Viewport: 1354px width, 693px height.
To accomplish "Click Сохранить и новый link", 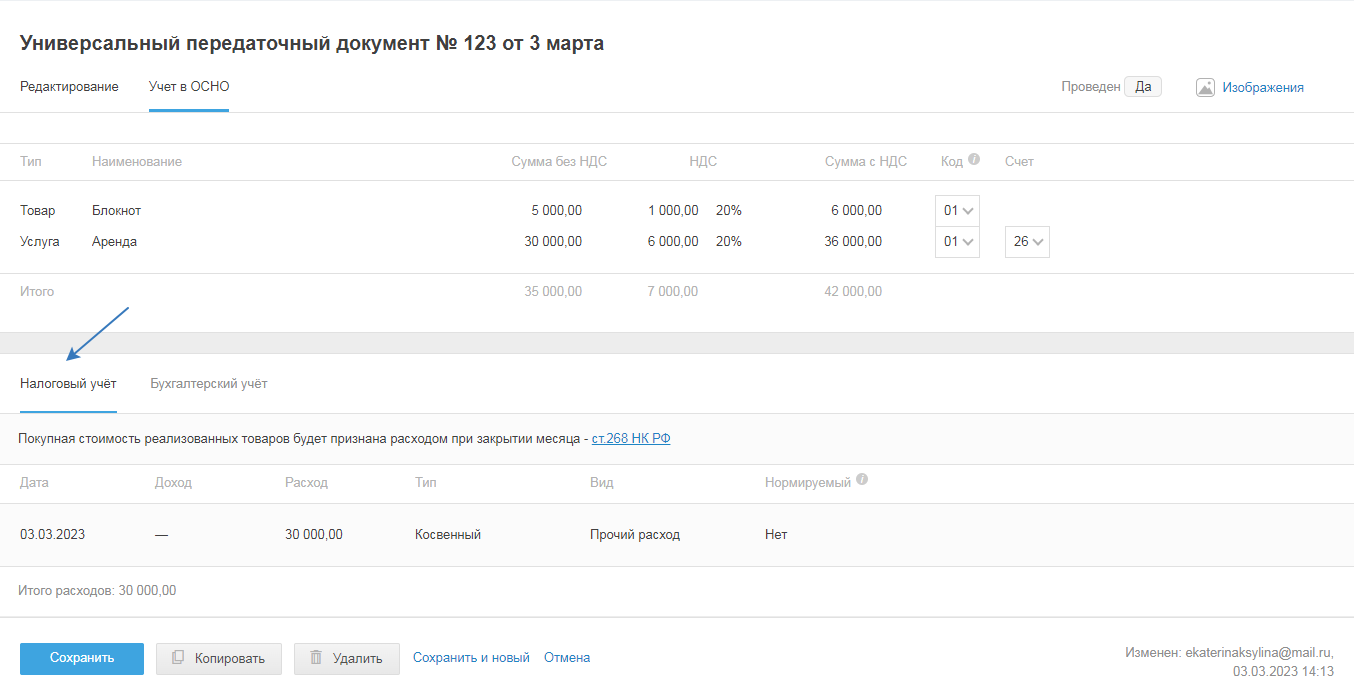I will tap(471, 658).
